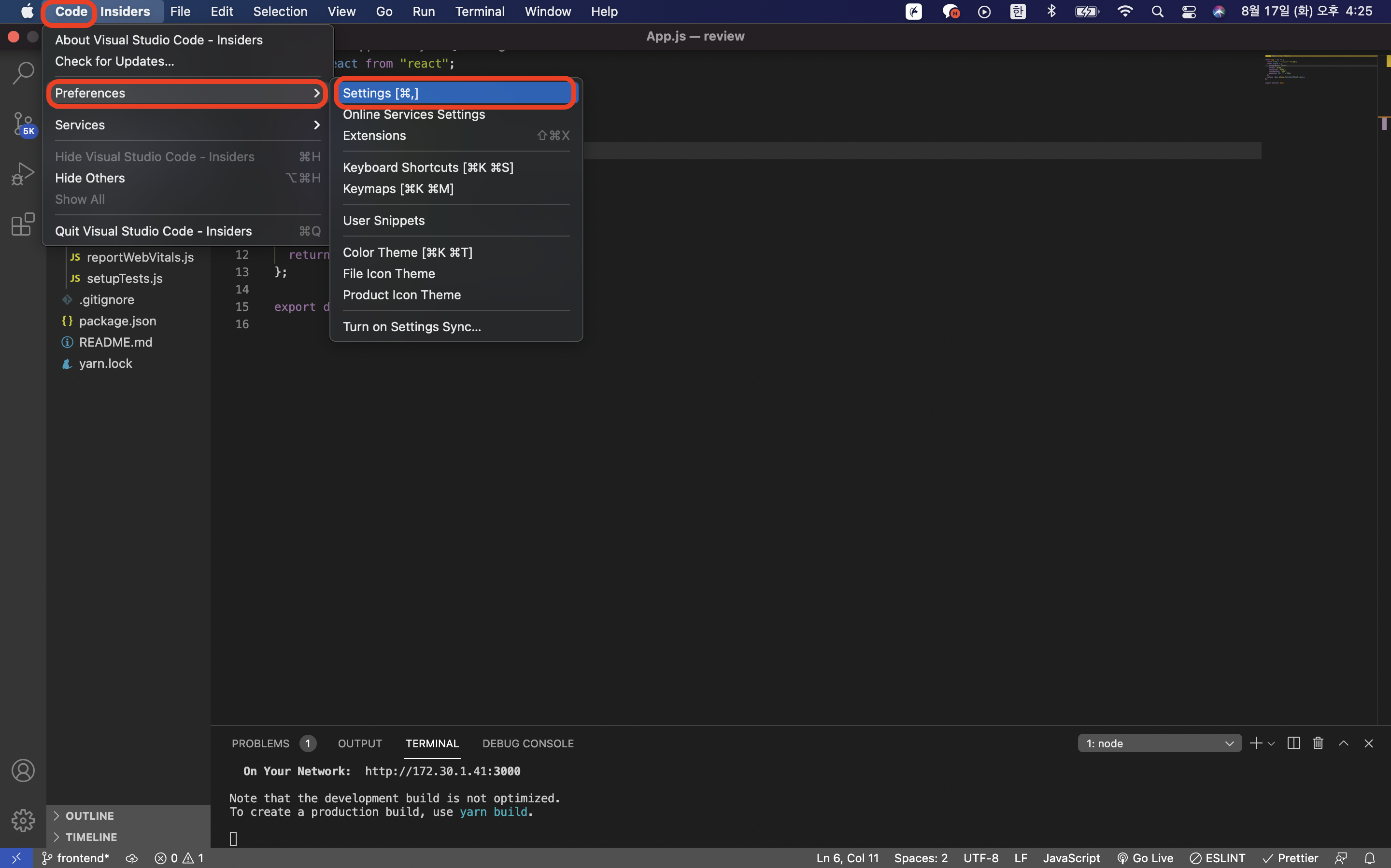Open the Source Control view icon
The height and width of the screenshot is (868, 1391).
[x=23, y=123]
